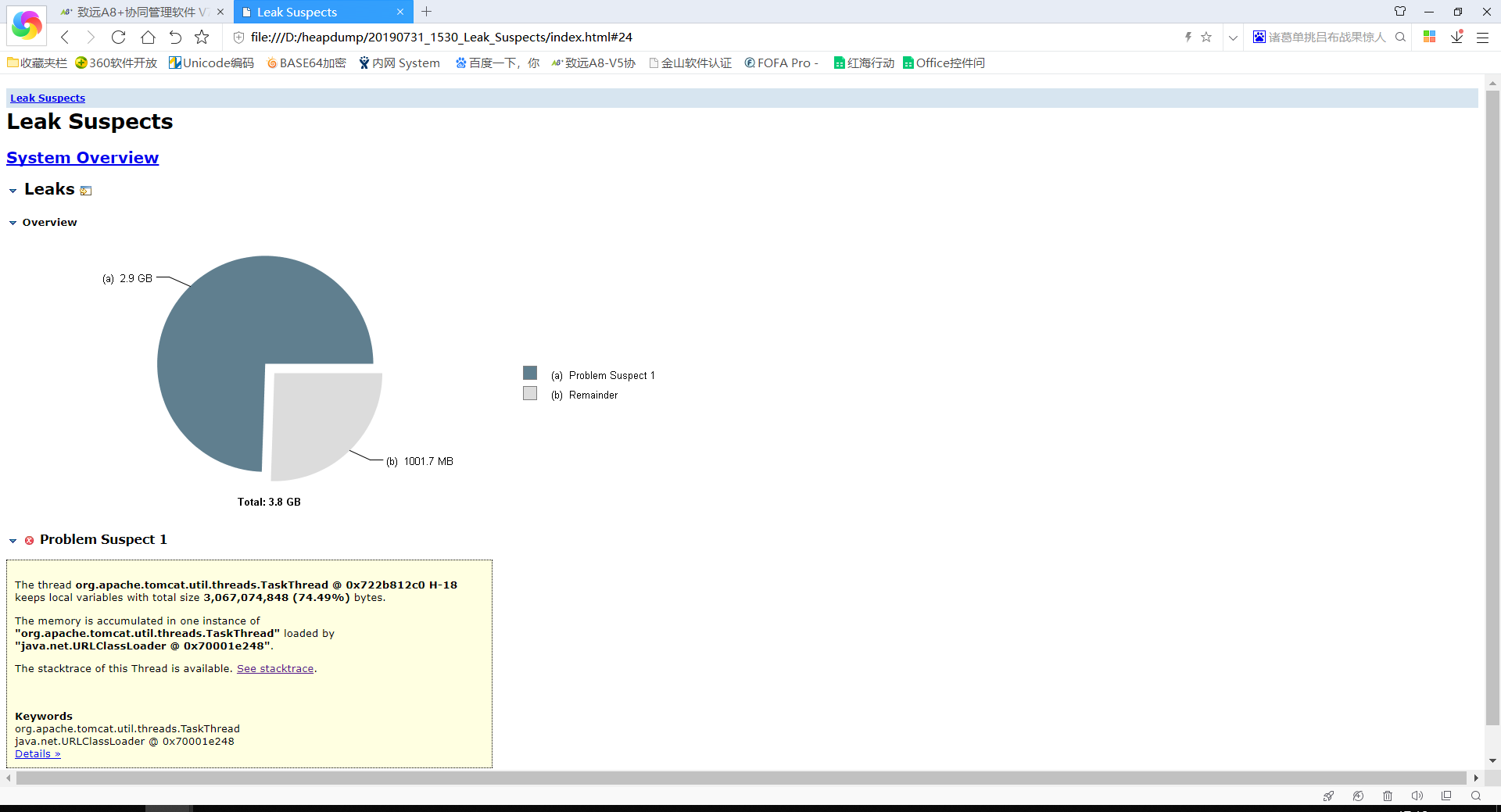Open the 红海行动 bookmark
The height and width of the screenshot is (812, 1501).
point(864,63)
